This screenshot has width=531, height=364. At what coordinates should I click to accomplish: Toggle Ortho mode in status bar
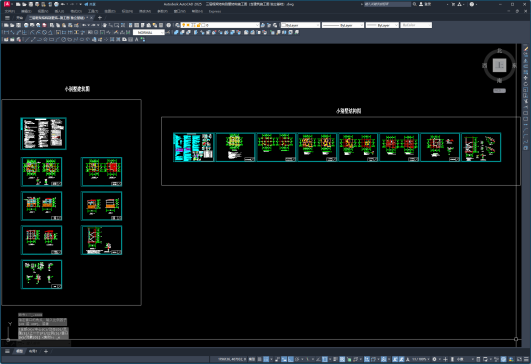291,359
